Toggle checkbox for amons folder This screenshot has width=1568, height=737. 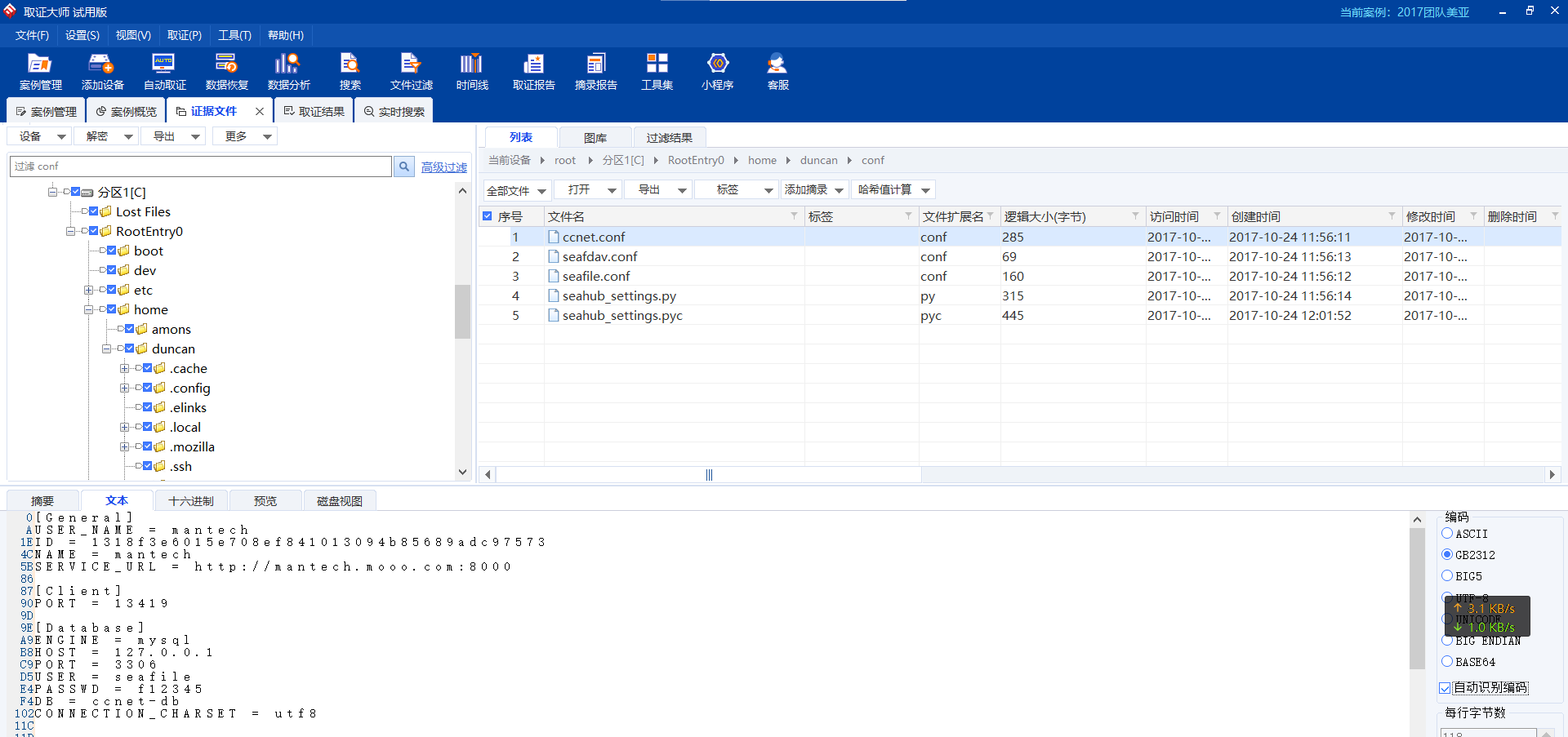tap(130, 329)
